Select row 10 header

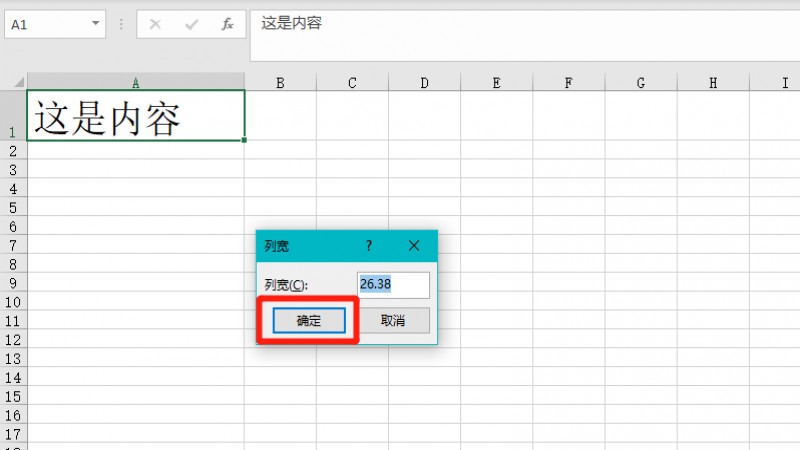tap(13, 302)
